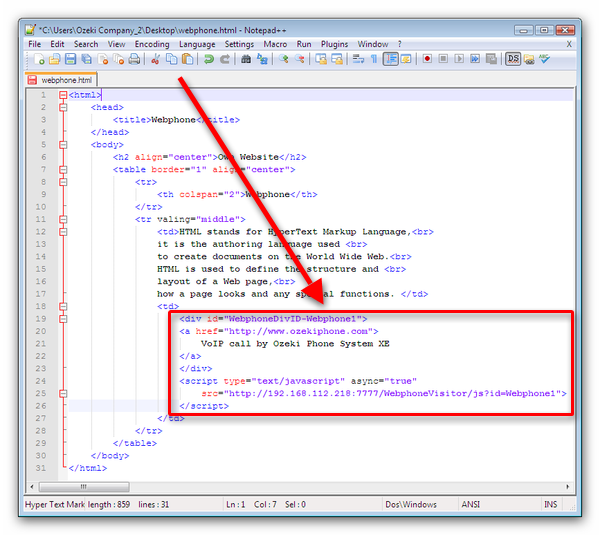
Task: Toggle show all characters pilcrow icon
Action: point(374,59)
